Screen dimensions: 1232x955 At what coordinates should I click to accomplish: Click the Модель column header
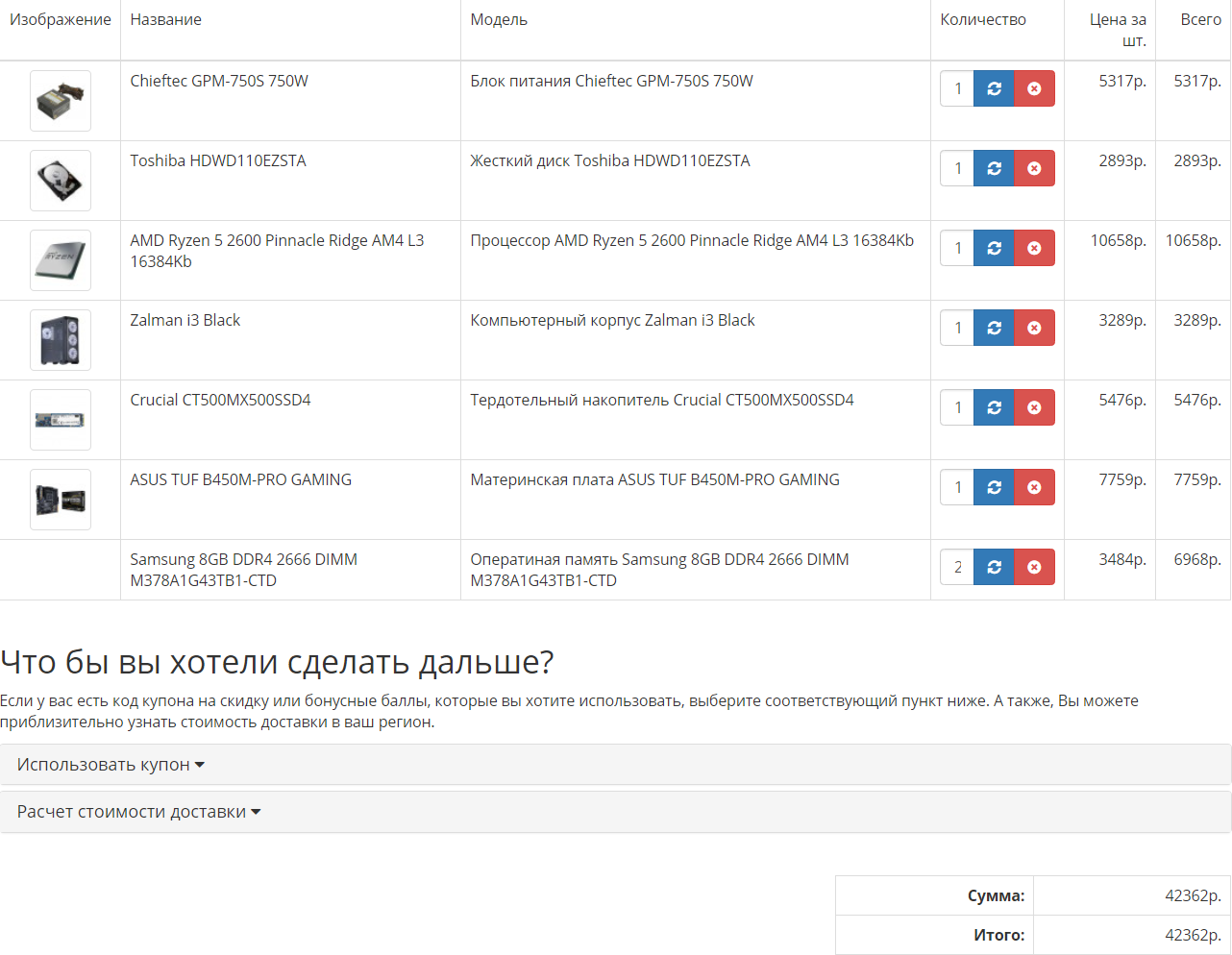[x=499, y=19]
